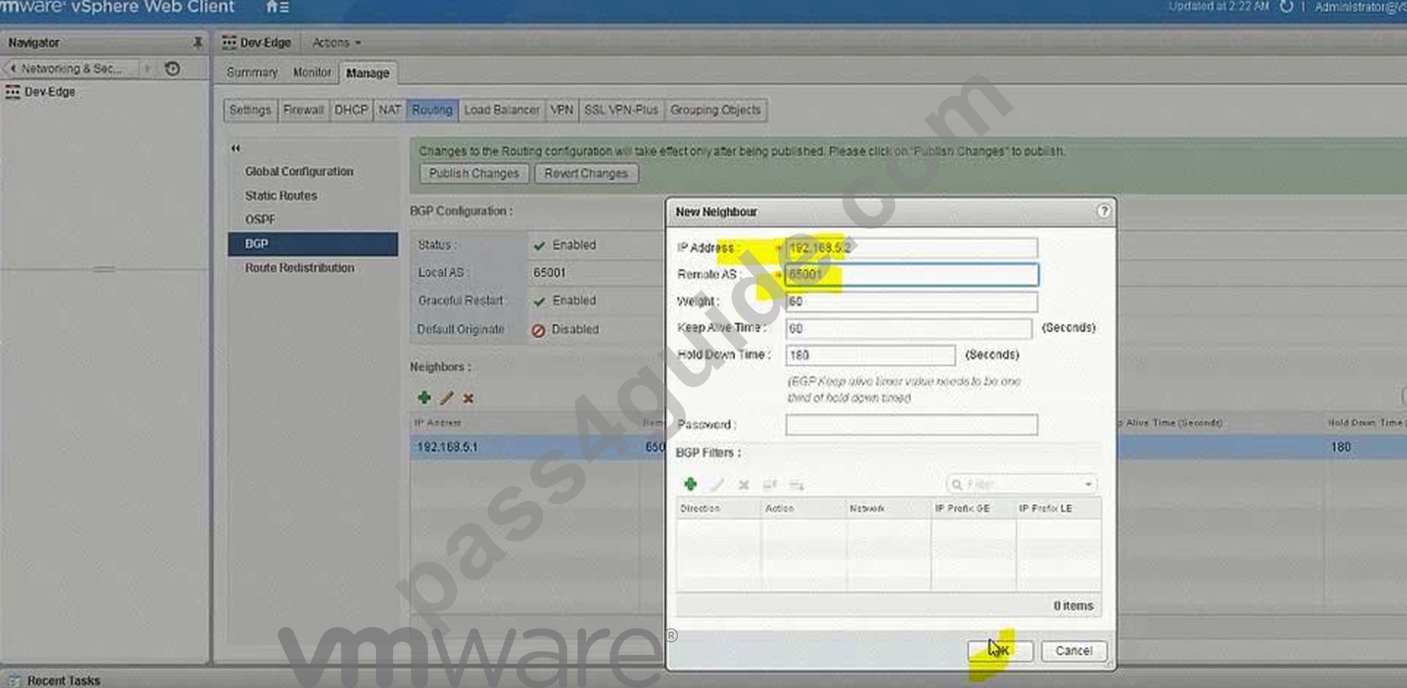Open the SSL VPN-Plus sub-tab
The width and height of the screenshot is (1407, 688).
coord(622,110)
